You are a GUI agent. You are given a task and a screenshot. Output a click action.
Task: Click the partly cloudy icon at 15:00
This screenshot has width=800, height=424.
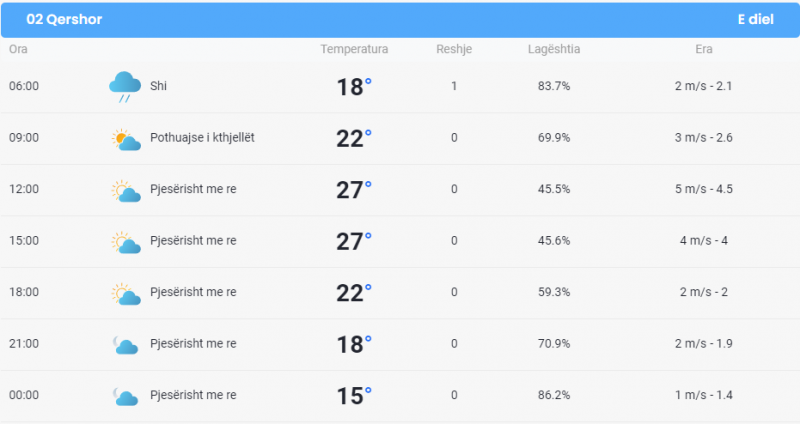(126, 242)
